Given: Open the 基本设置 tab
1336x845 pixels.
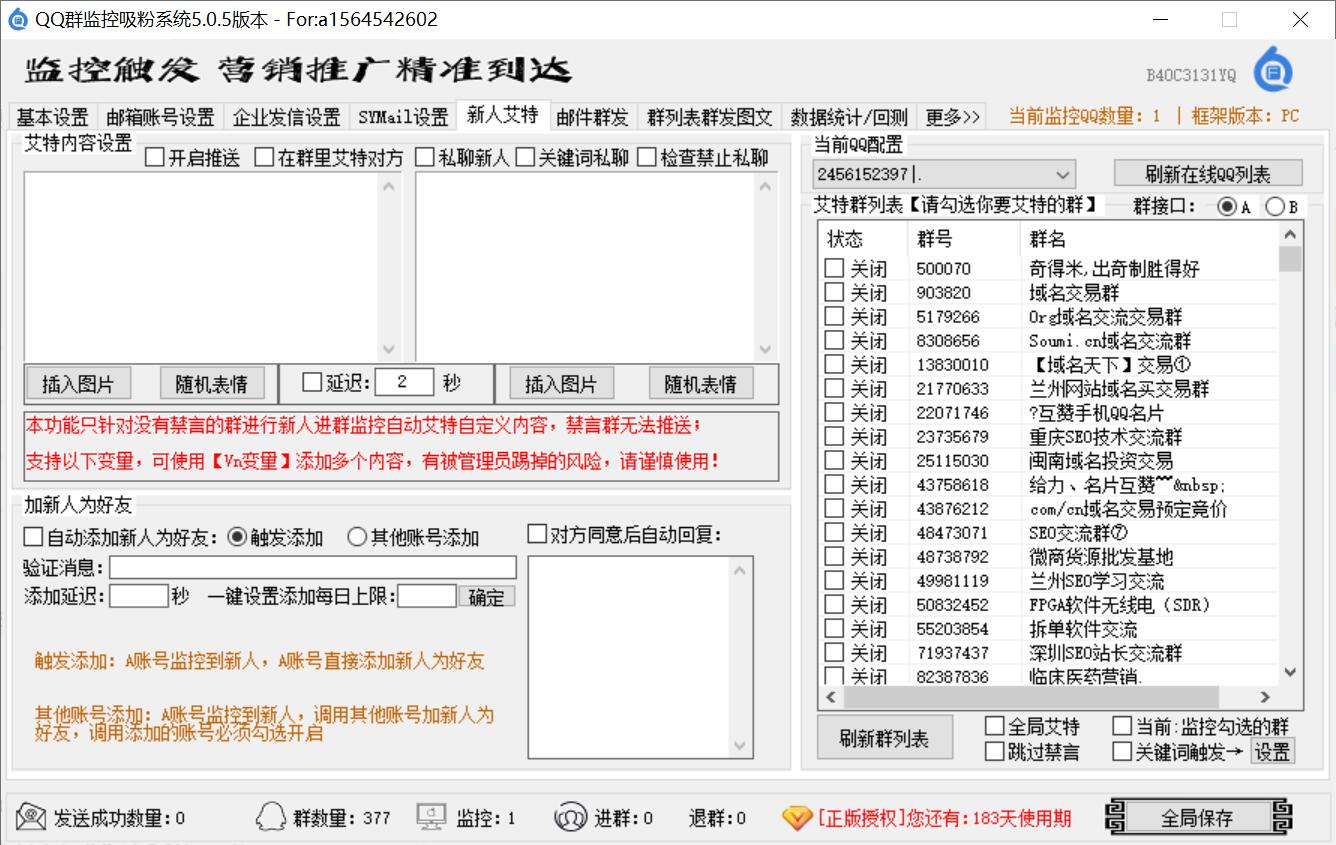Looking at the screenshot, I should (53, 117).
